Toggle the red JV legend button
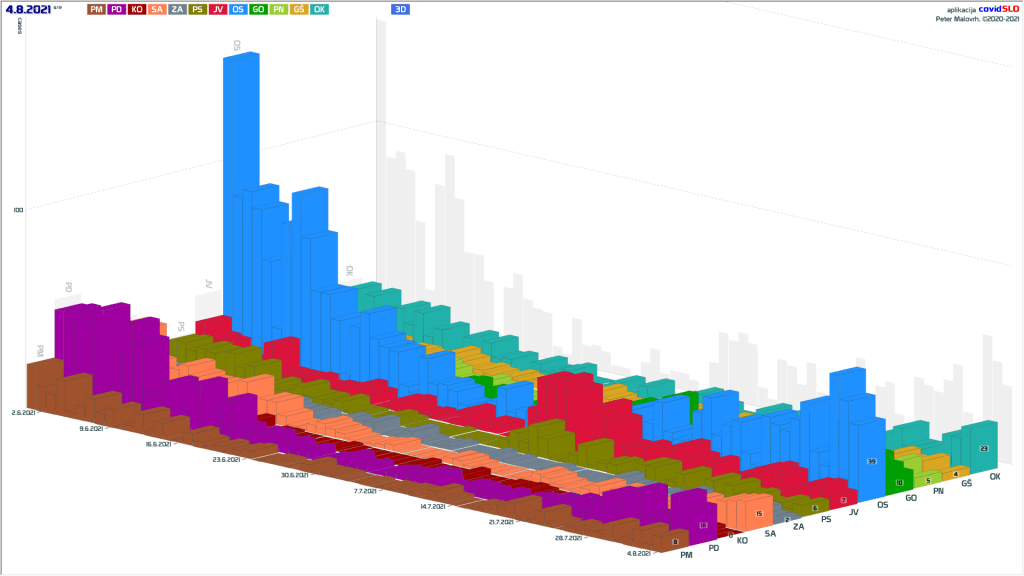1024x576 pixels. 218,9
